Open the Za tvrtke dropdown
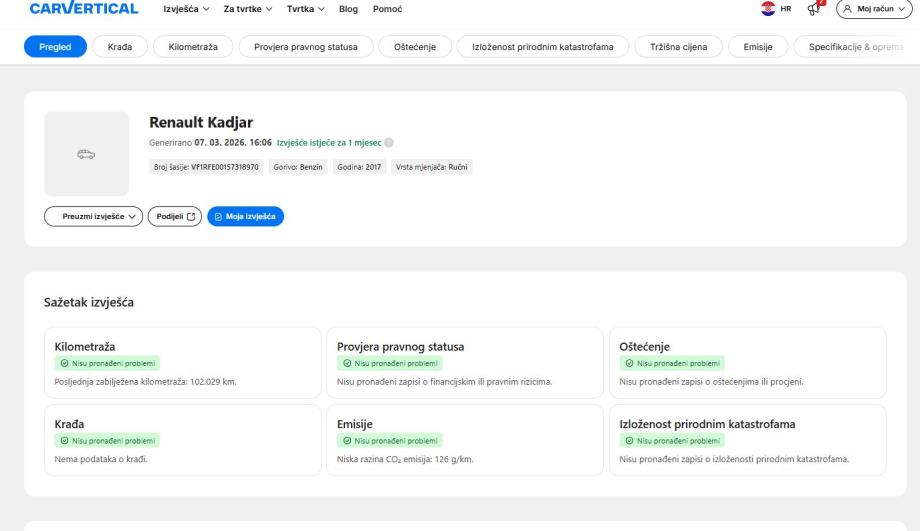Image resolution: width=920 pixels, height=531 pixels. 249,9
